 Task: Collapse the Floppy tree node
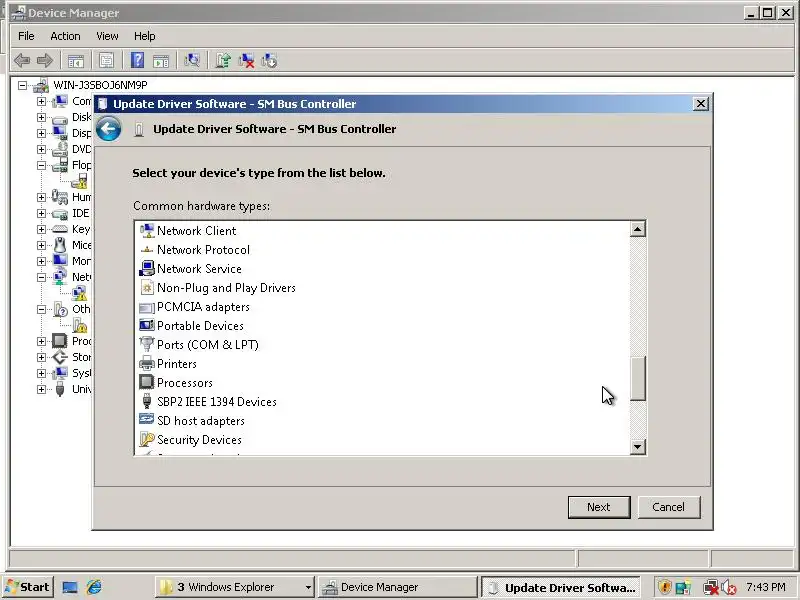(x=41, y=165)
